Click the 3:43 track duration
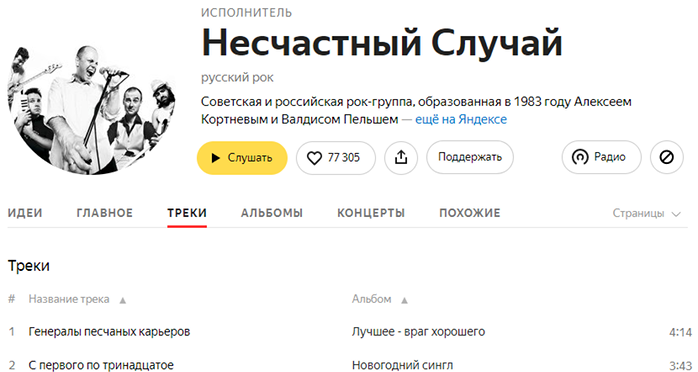 [681, 366]
